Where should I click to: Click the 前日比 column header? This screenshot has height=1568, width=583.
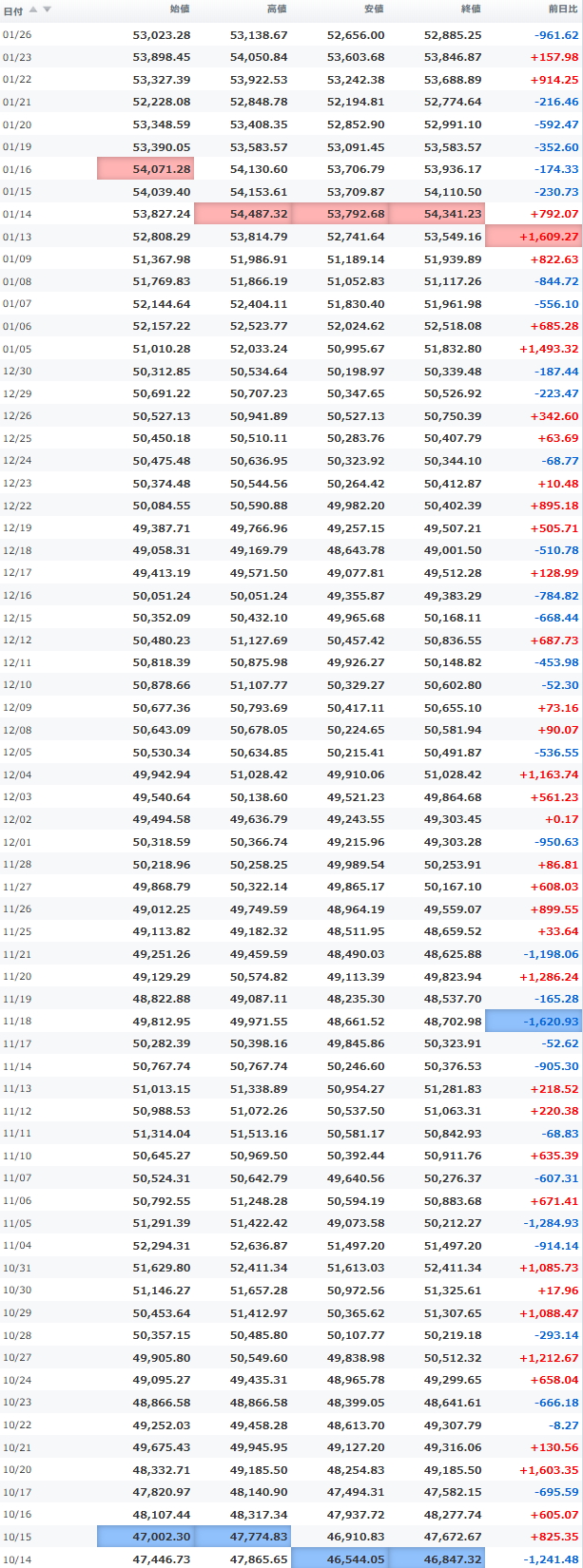(x=561, y=10)
